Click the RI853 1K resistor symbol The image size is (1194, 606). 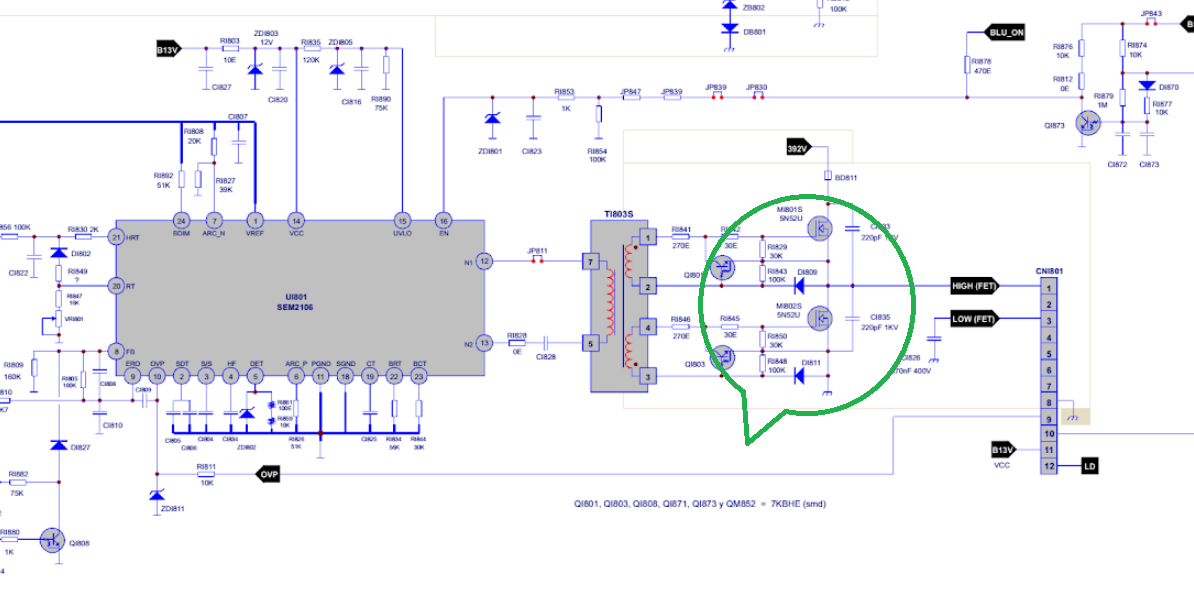click(x=565, y=97)
